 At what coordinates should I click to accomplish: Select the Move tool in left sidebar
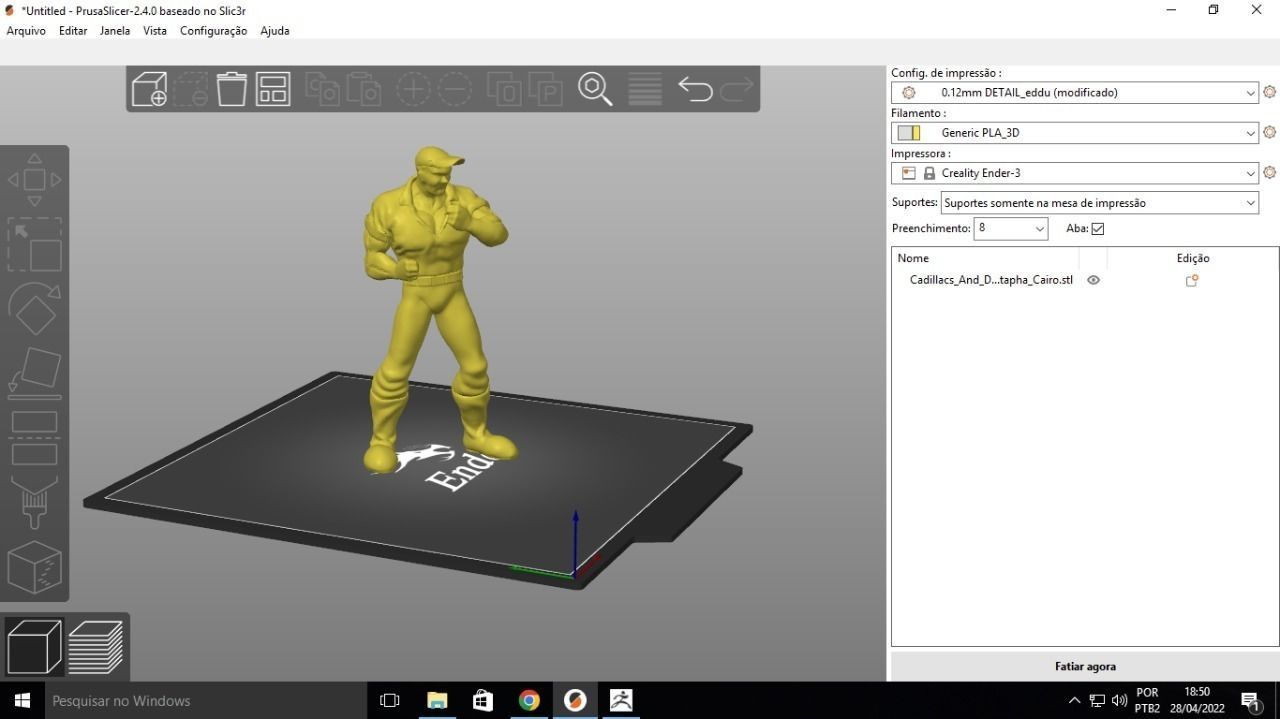click(34, 180)
